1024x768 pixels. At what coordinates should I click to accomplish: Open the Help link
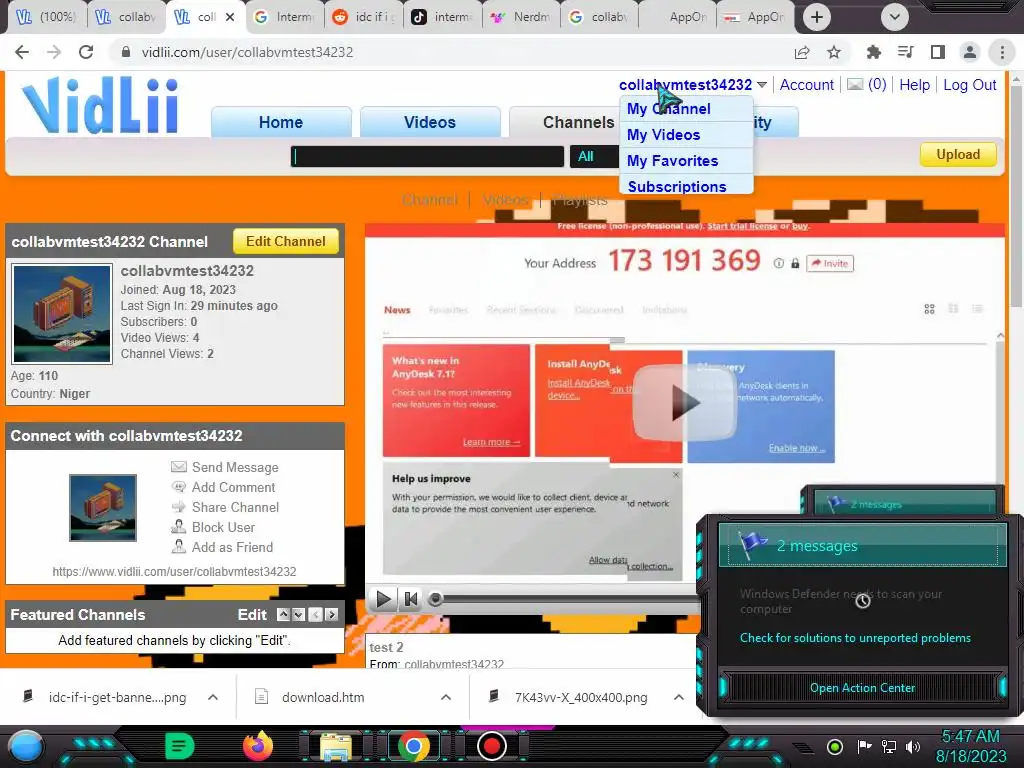914,85
